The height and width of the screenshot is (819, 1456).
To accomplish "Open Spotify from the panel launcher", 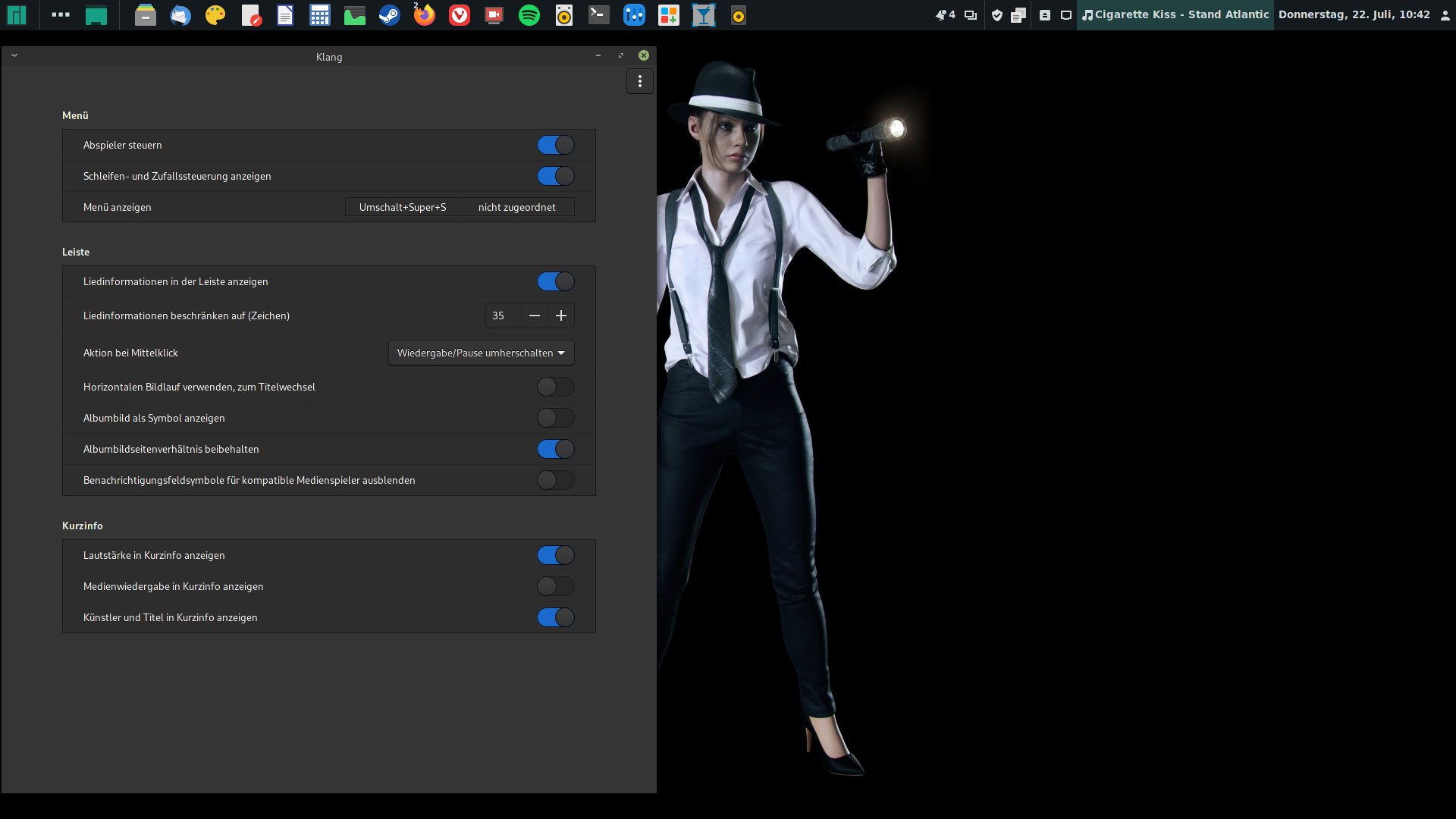I will point(529,15).
